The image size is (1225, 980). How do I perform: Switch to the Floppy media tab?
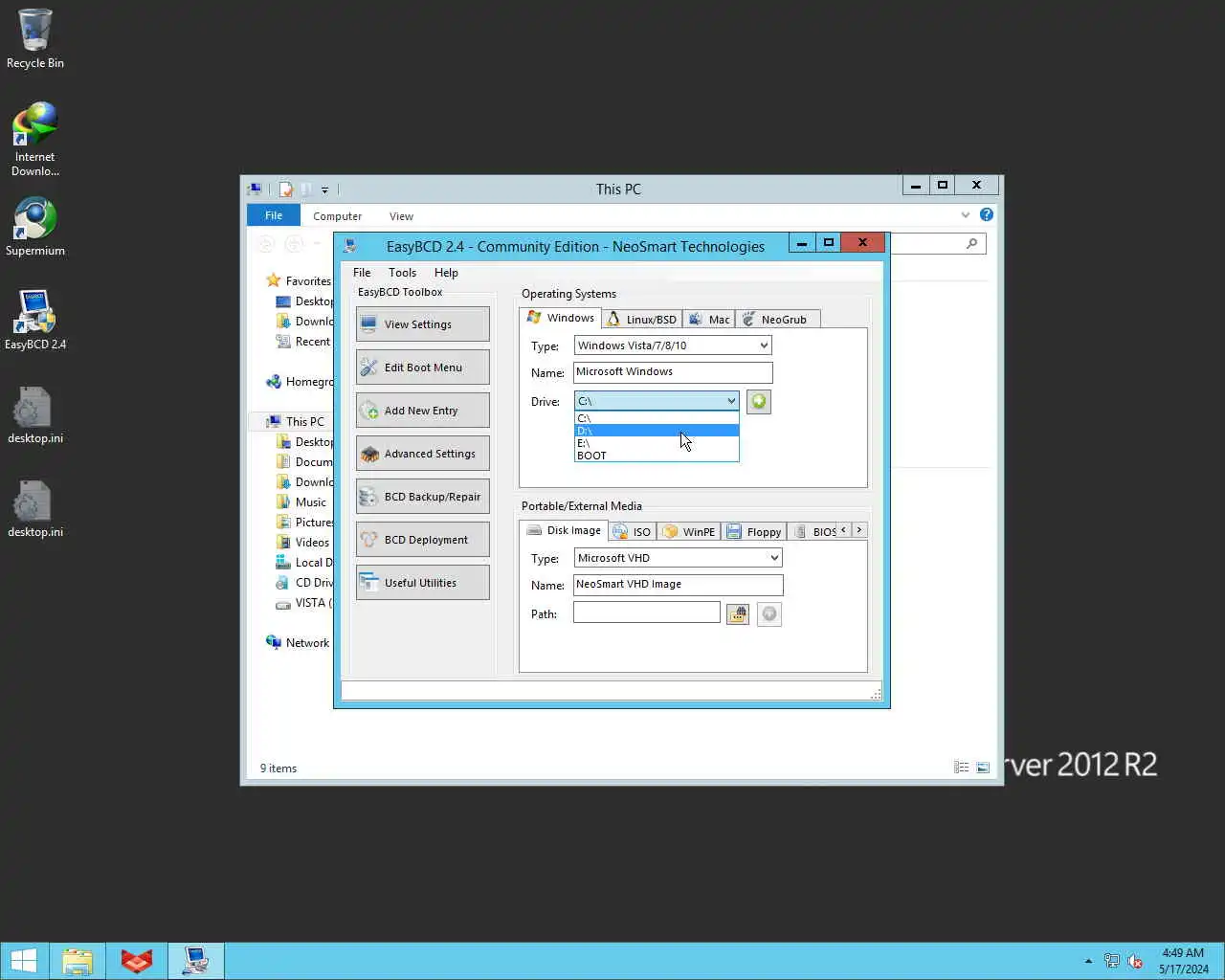tap(754, 532)
